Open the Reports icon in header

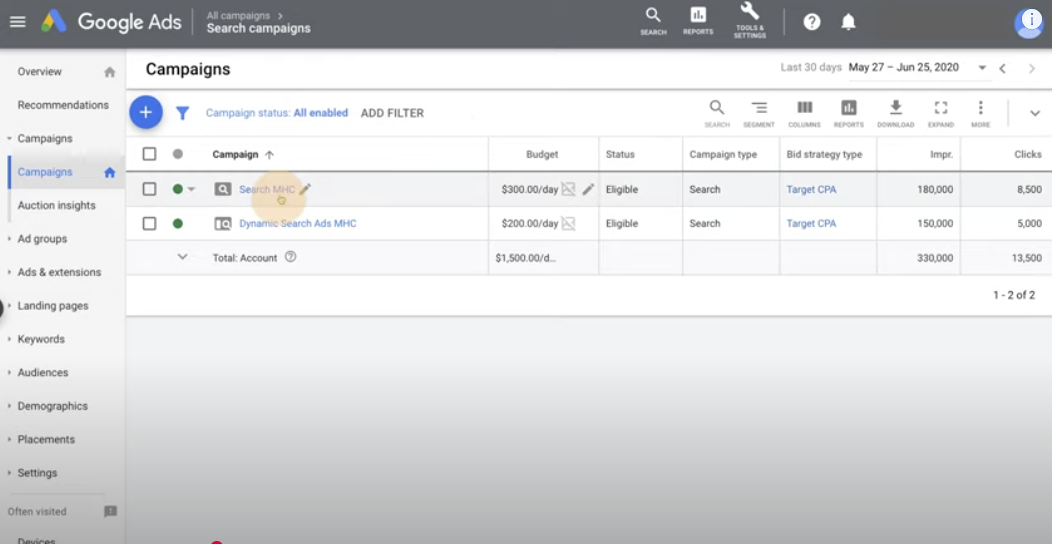[x=698, y=21]
